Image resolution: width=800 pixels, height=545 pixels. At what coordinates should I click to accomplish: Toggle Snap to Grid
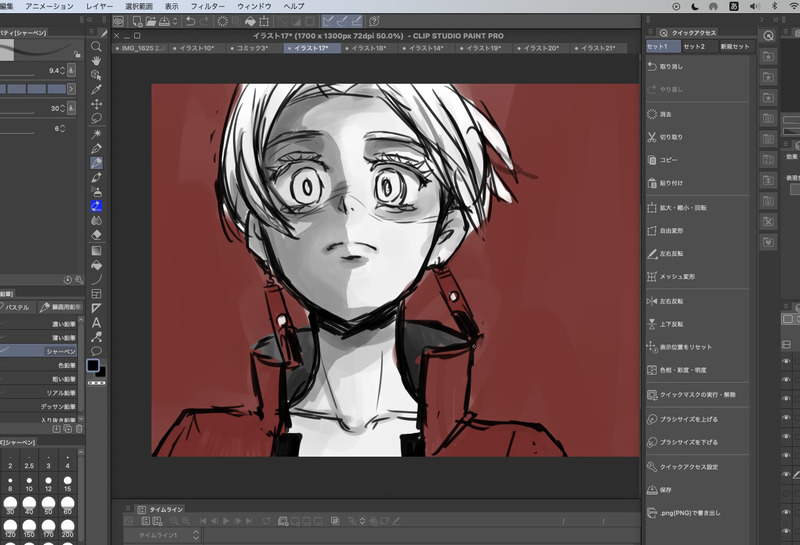click(356, 21)
